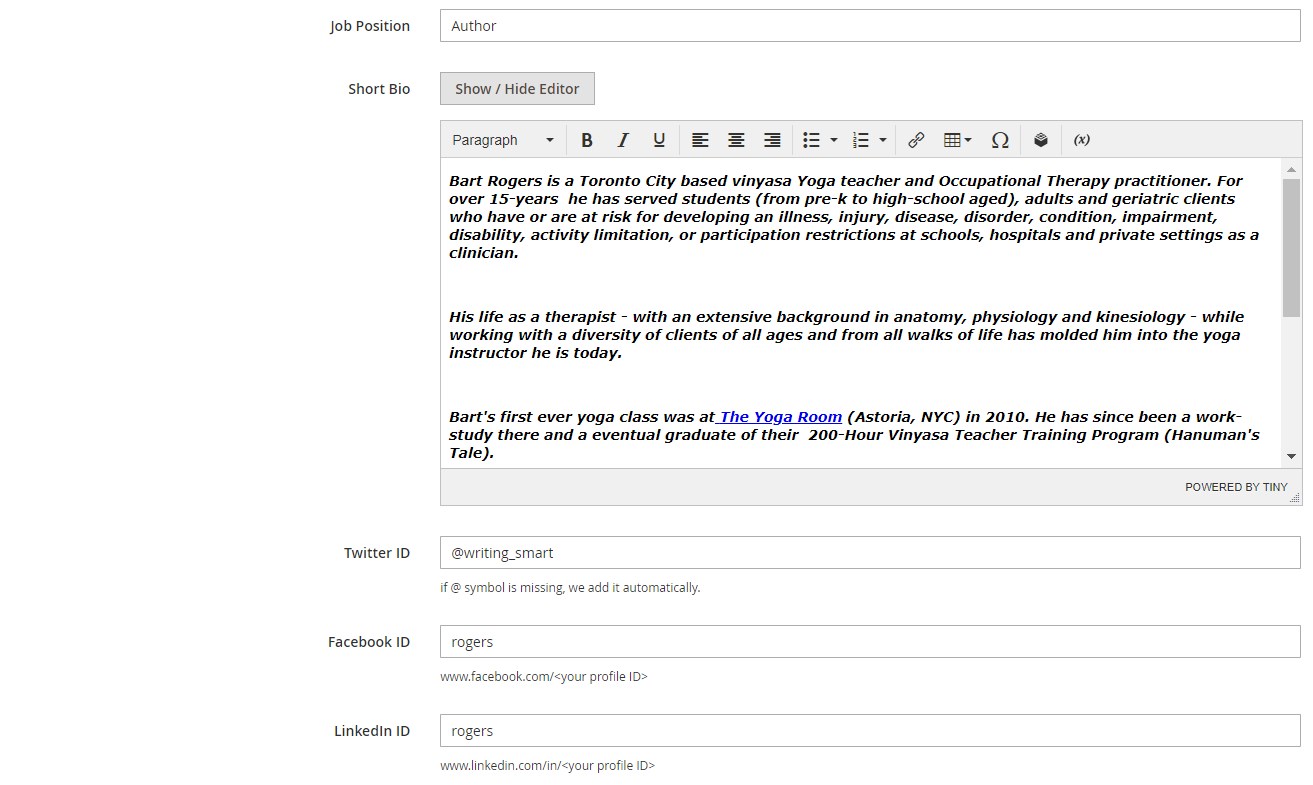Click the editor scrollbar down arrow
The image size is (1313, 785).
(1291, 456)
